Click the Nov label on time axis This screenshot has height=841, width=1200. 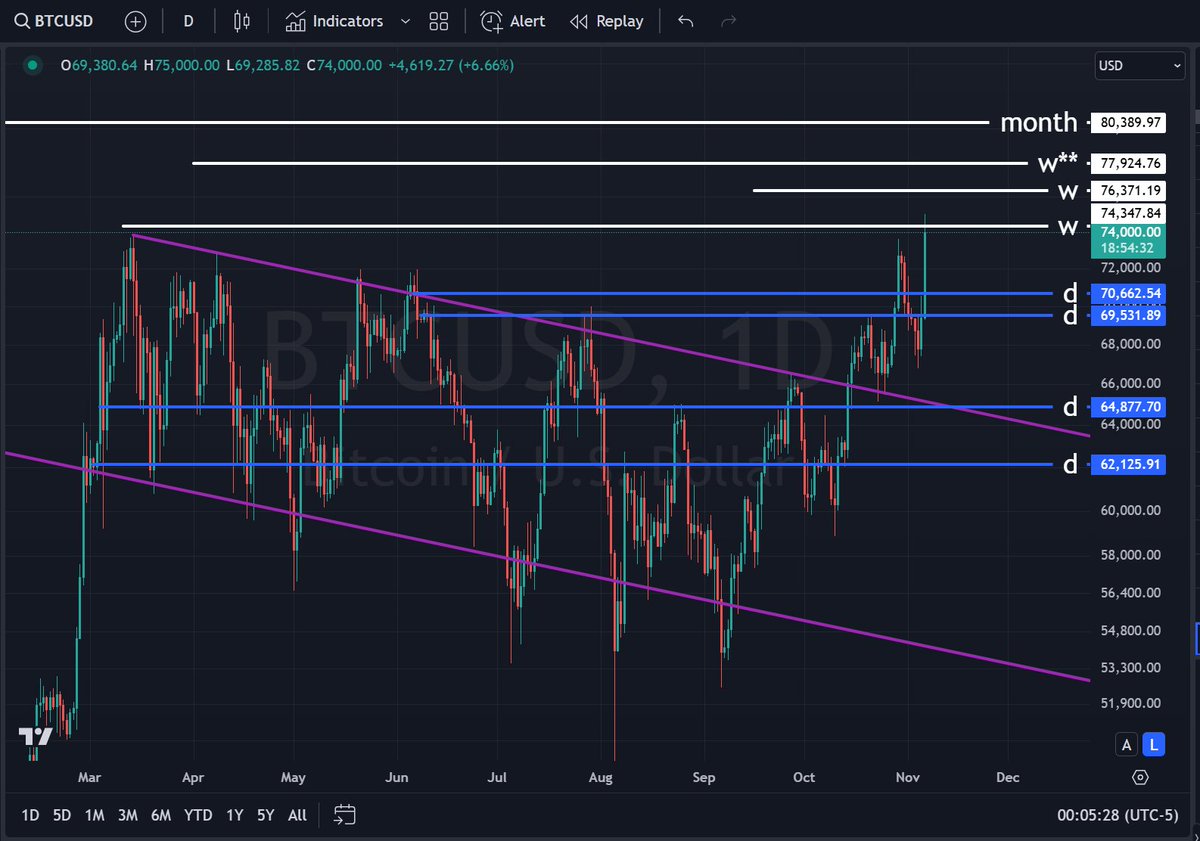tap(908, 776)
